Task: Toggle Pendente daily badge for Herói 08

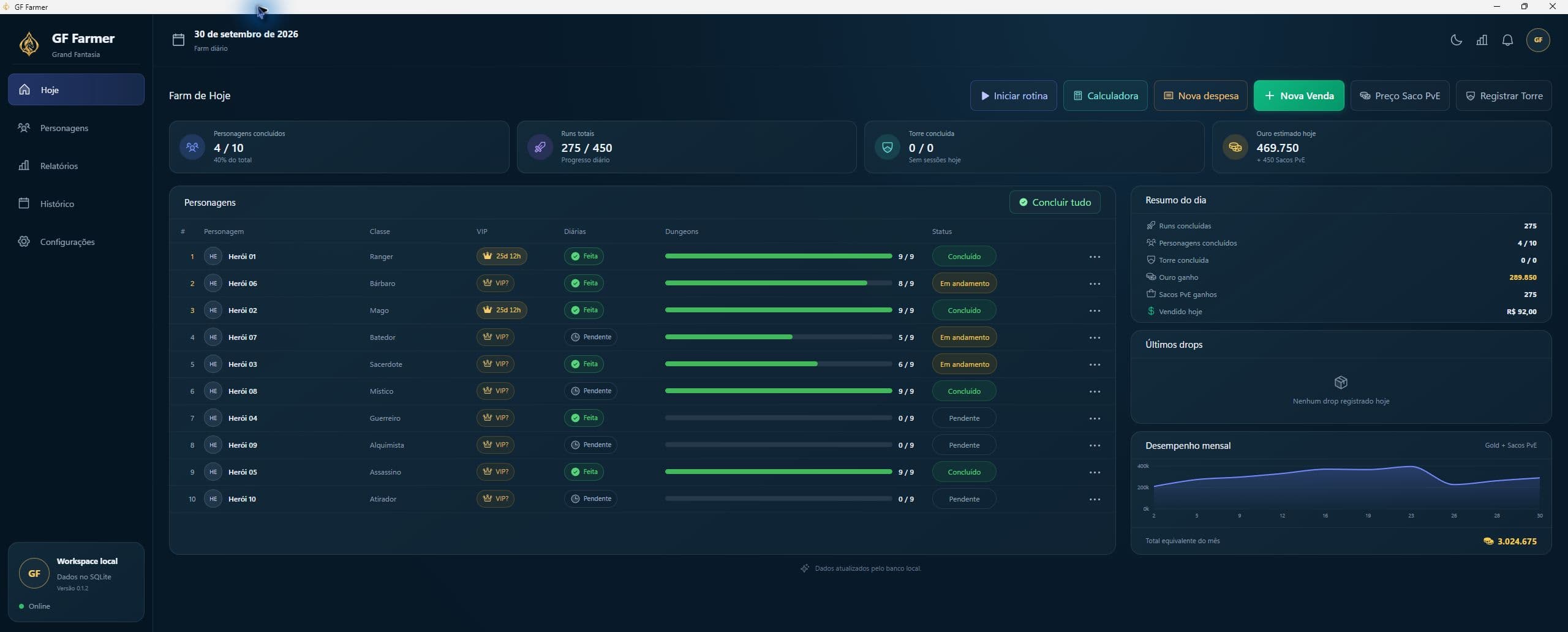Action: click(590, 391)
